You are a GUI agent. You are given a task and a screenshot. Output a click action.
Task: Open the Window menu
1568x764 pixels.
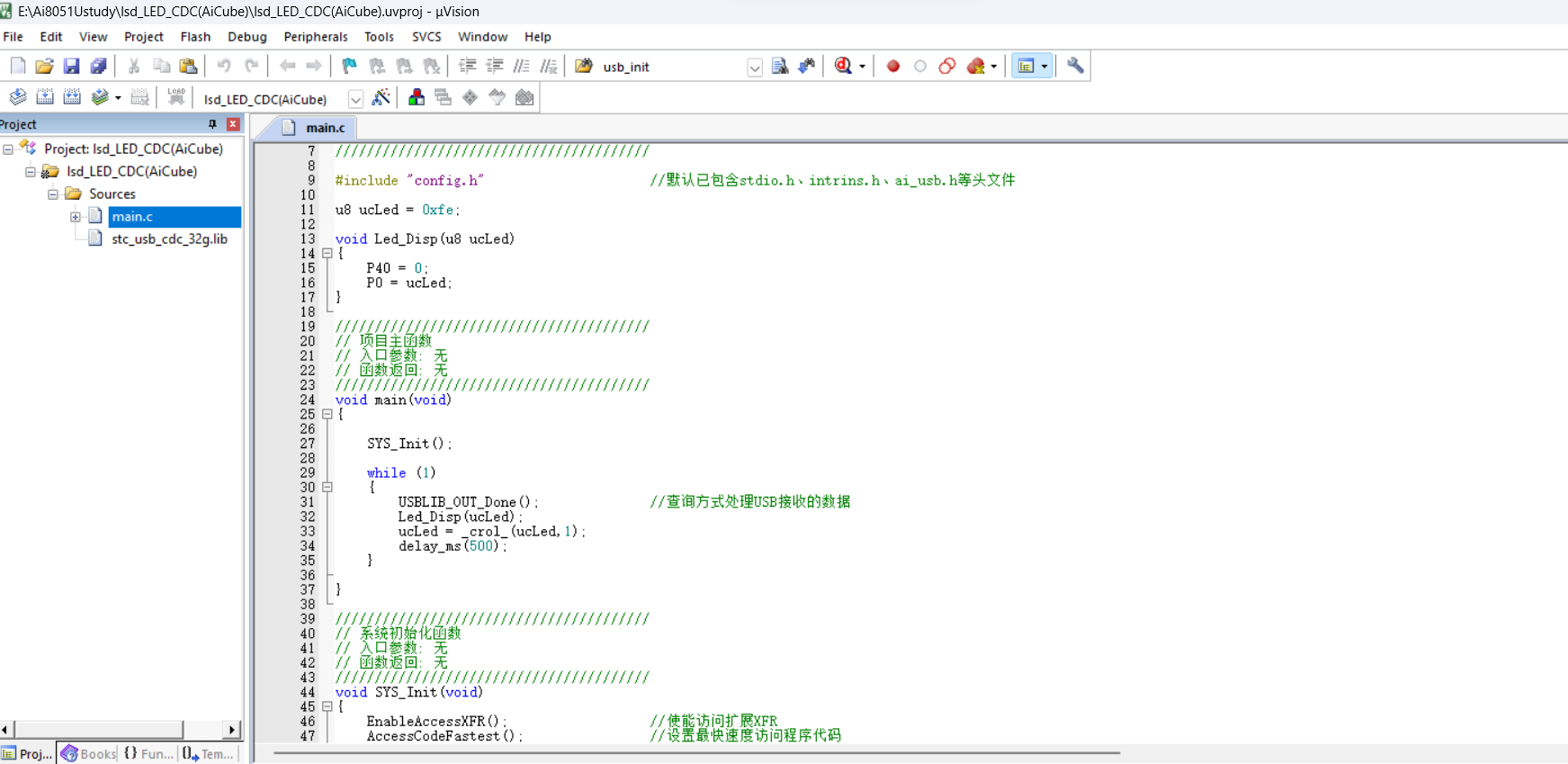483,37
